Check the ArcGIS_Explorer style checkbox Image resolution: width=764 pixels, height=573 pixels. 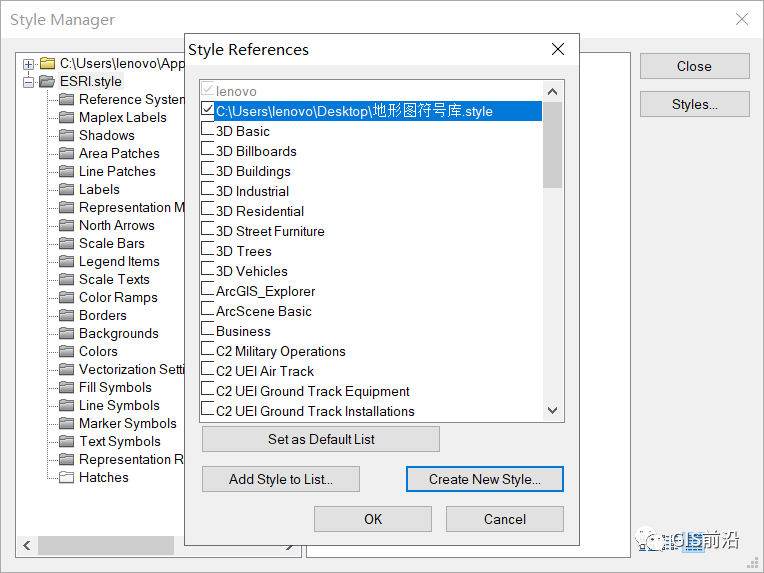(208, 291)
